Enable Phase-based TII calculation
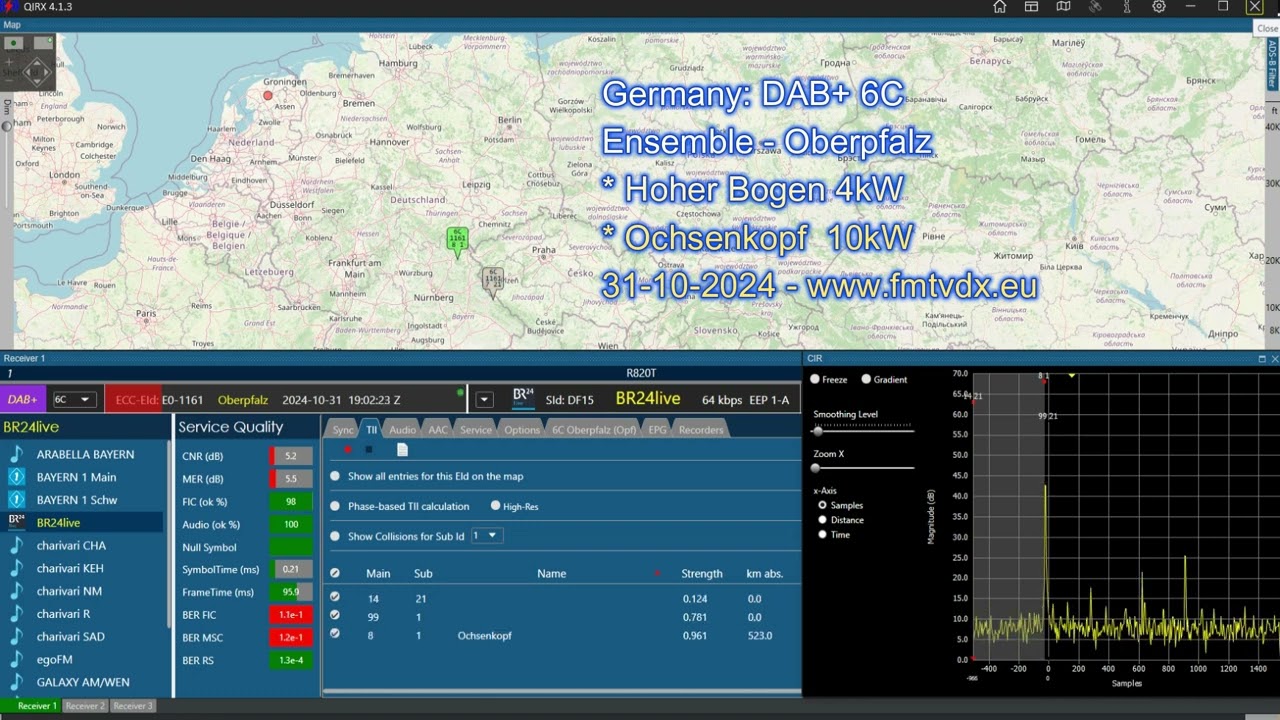 tap(335, 506)
